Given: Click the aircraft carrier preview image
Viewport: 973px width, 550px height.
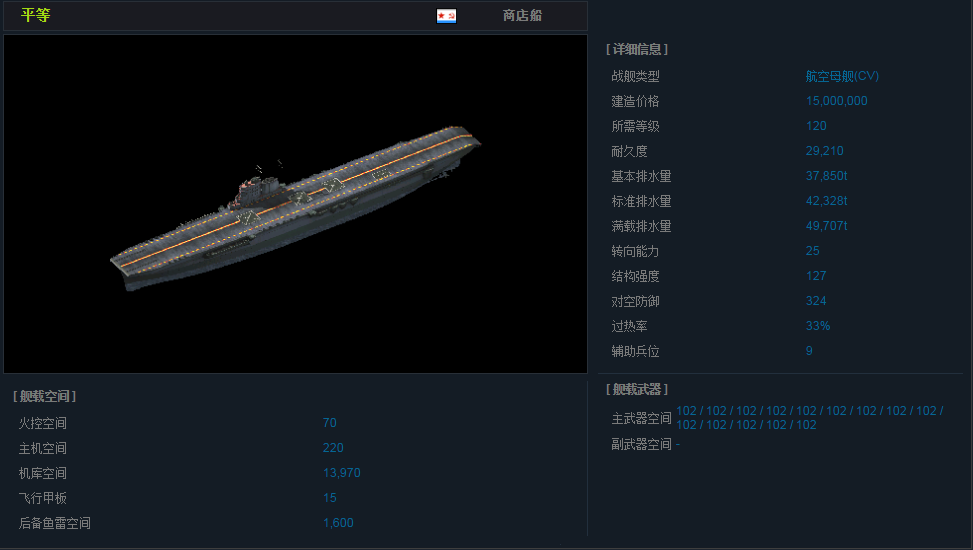Looking at the screenshot, I should pos(296,204).
